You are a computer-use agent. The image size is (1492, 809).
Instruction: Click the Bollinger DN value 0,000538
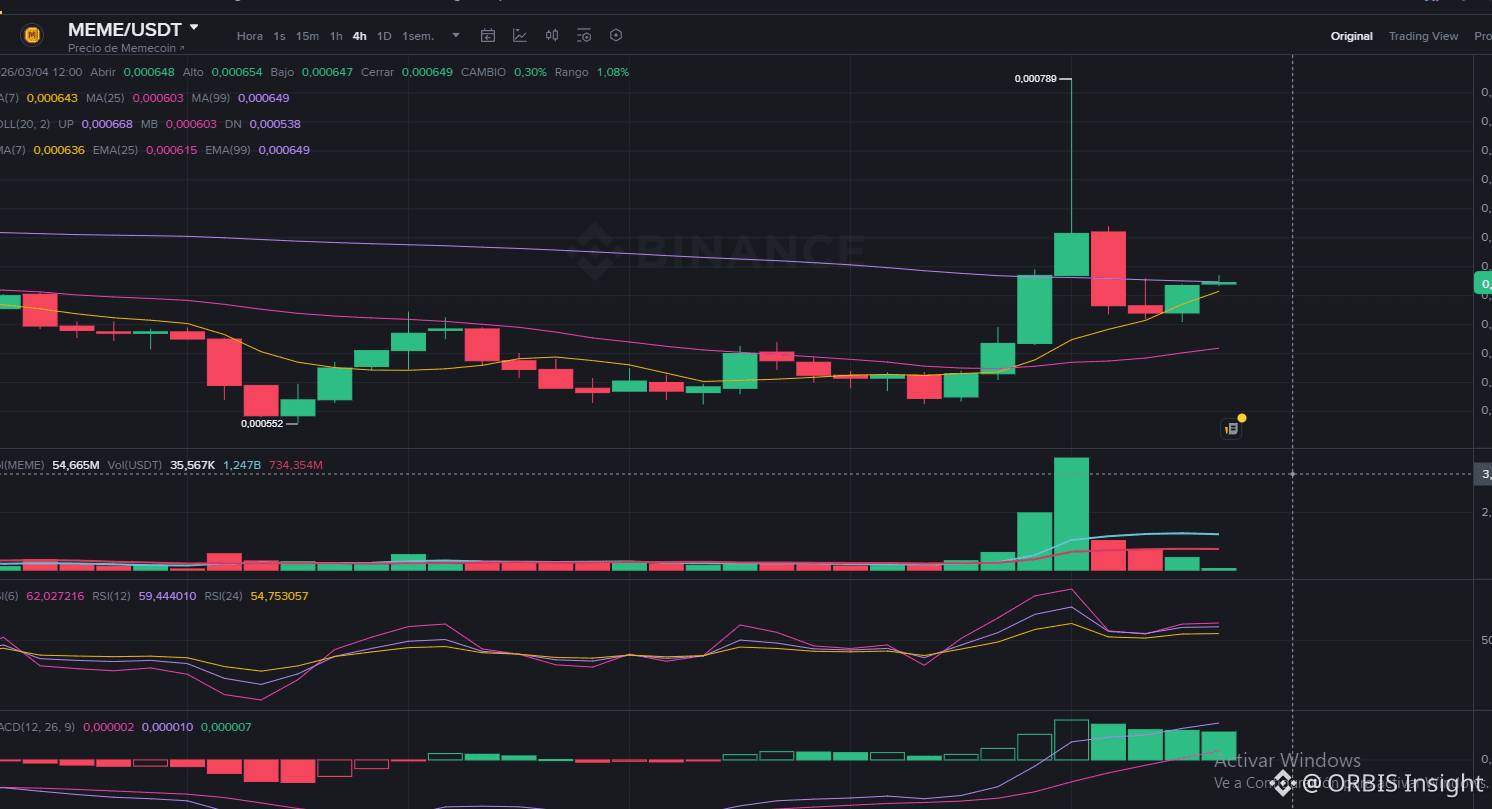tap(275, 124)
